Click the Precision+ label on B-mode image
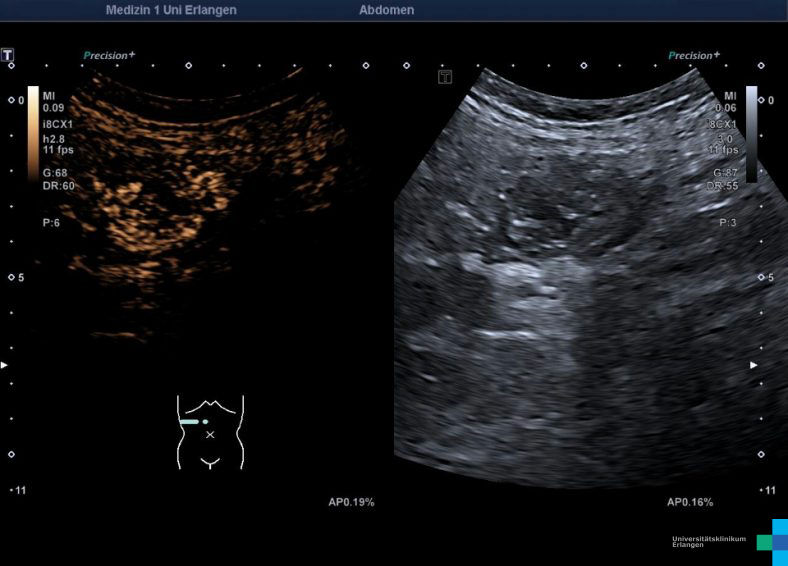Viewport: 788px width, 566px height. tap(693, 56)
